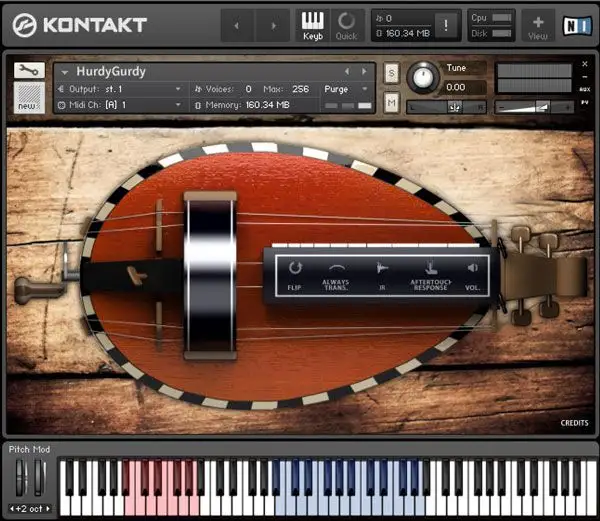Solo the HurdyGurdy instrument with S button

392,74
